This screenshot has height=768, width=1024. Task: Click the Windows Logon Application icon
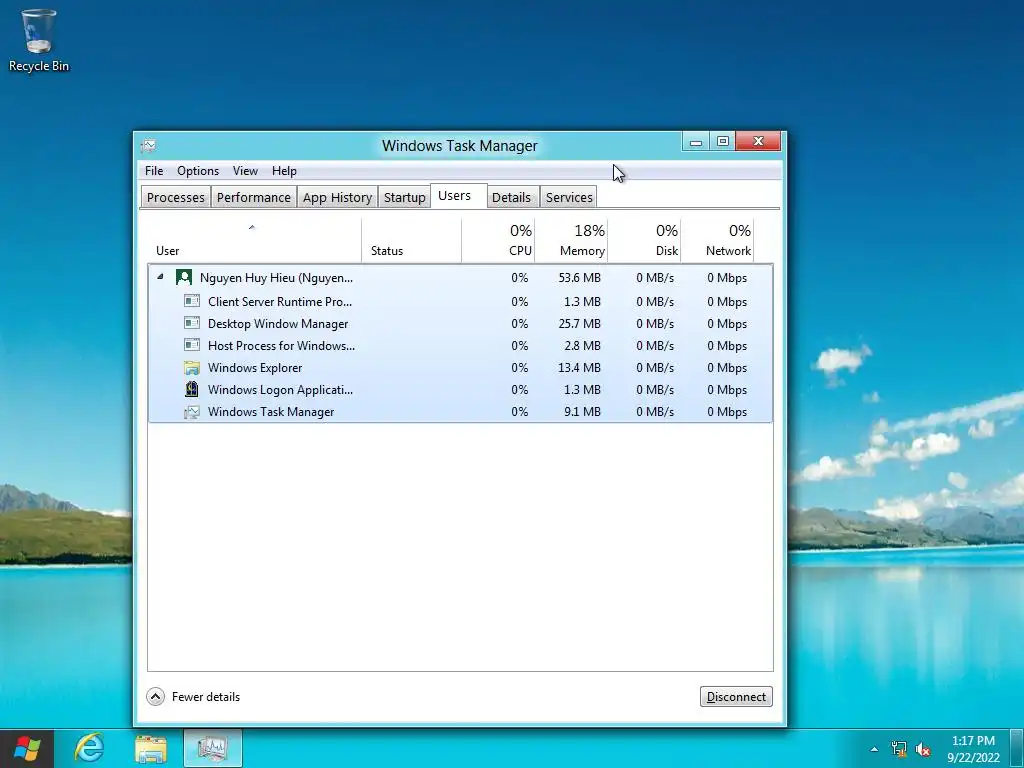point(191,389)
